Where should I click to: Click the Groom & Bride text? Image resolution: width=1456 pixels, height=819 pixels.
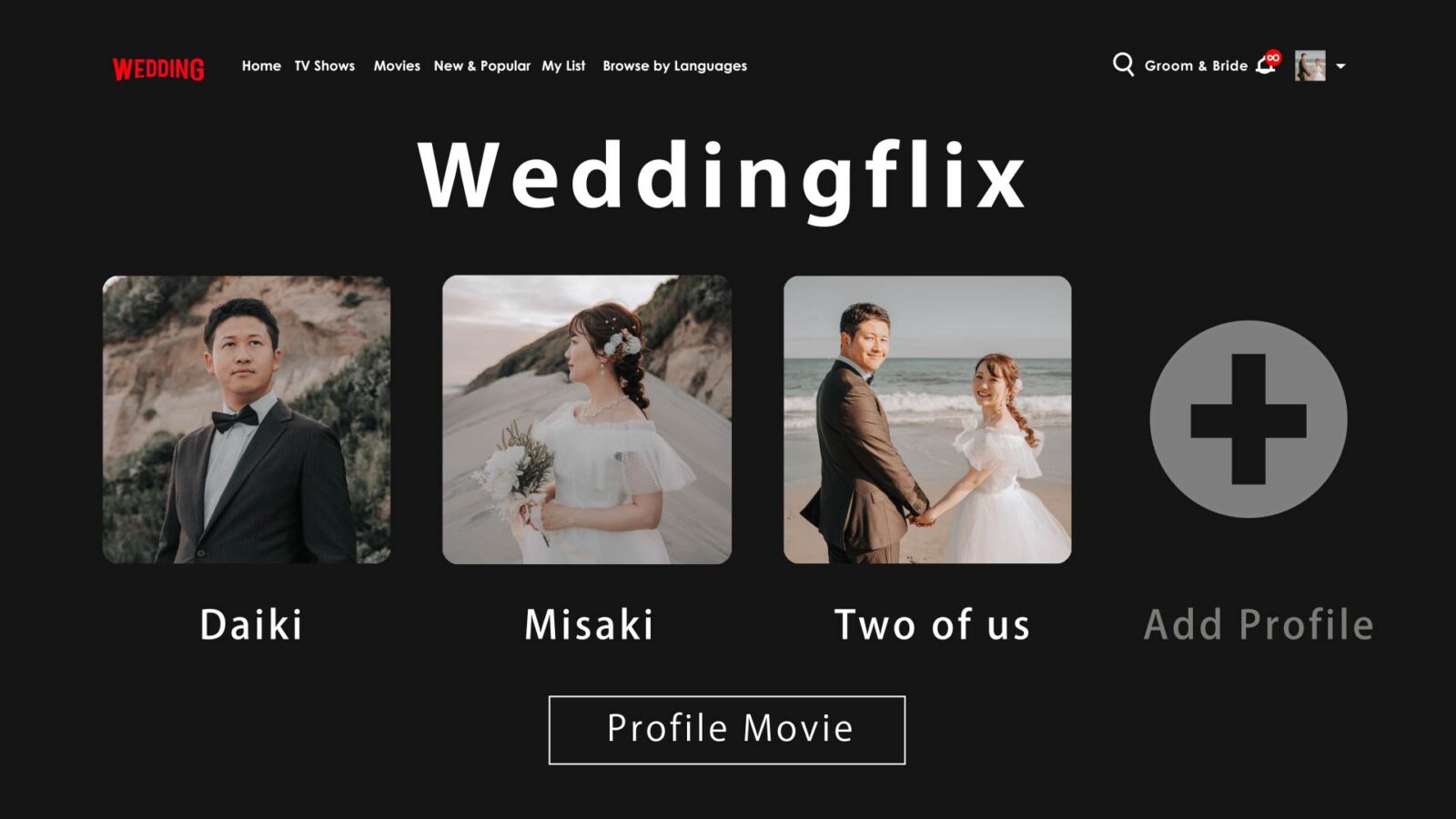tap(1196, 66)
